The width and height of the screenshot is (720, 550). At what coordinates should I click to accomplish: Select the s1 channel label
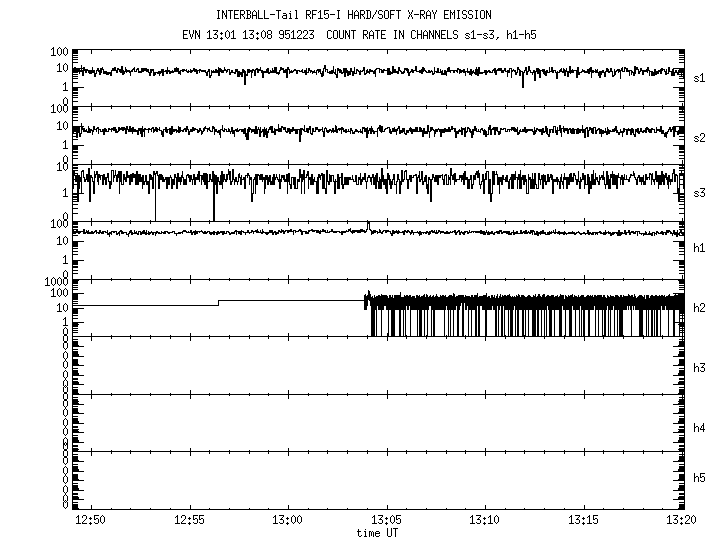pos(701,77)
